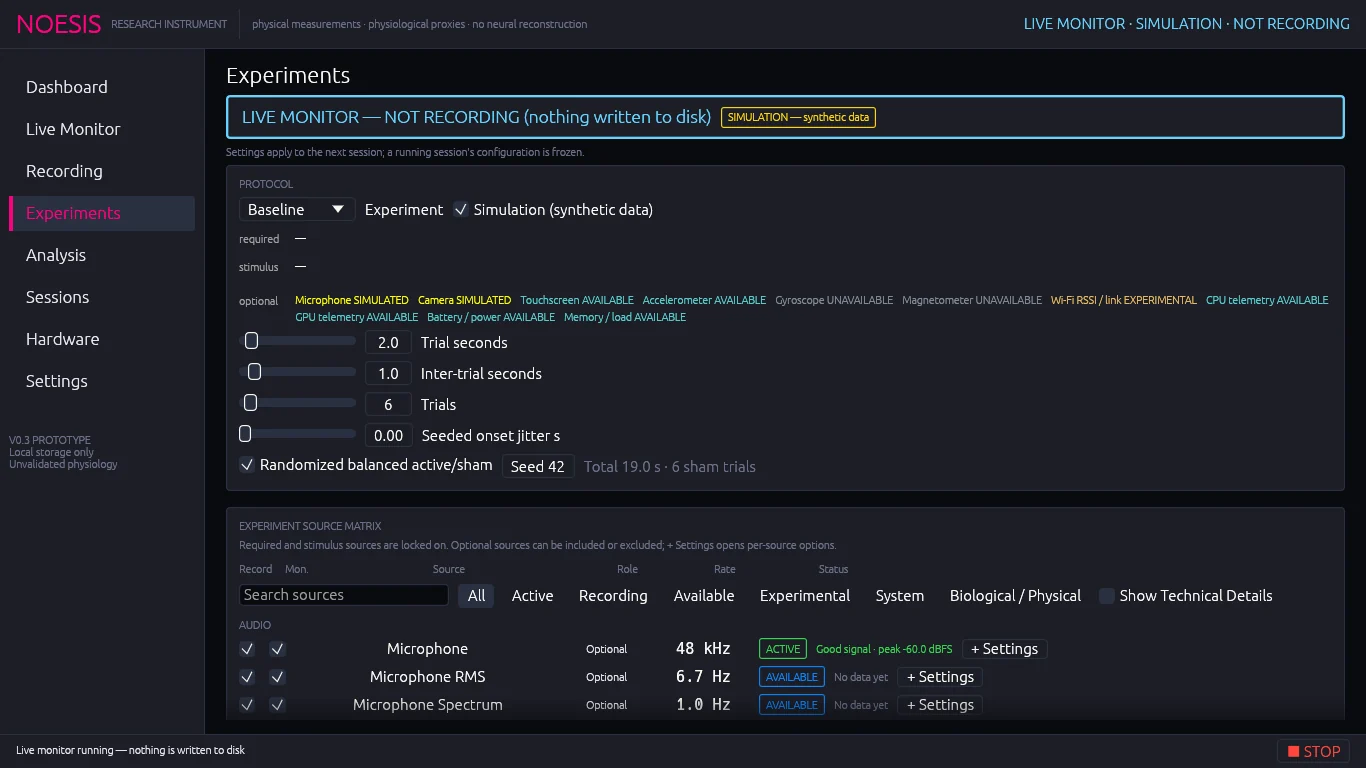Adjust the Trial seconds slider

297,341
